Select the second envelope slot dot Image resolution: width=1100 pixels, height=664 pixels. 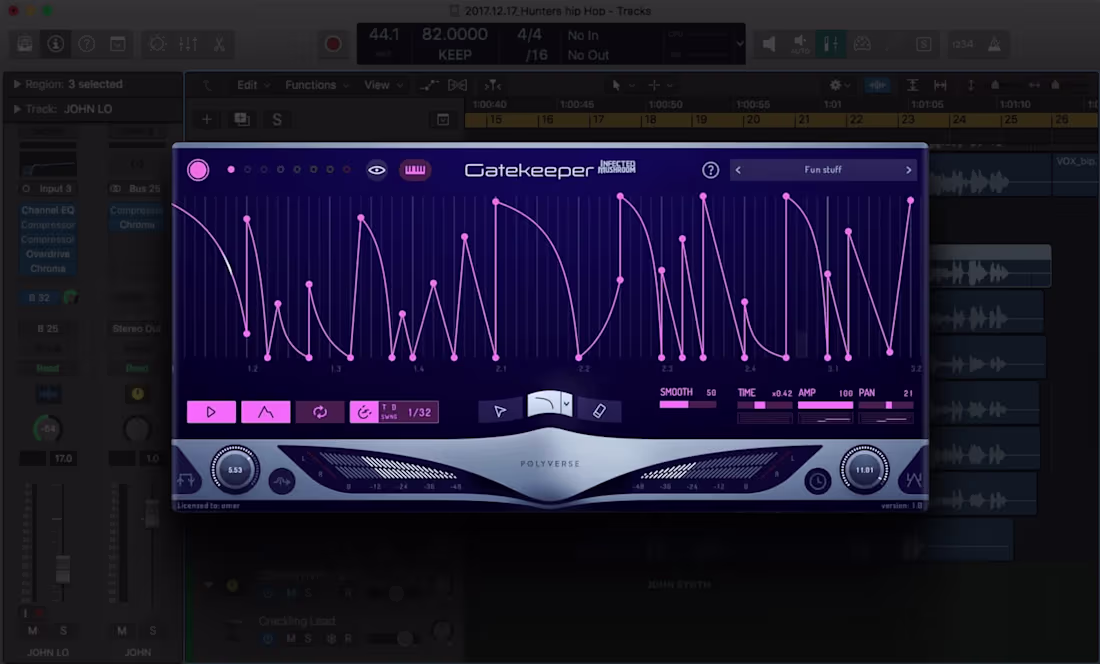click(x=248, y=170)
